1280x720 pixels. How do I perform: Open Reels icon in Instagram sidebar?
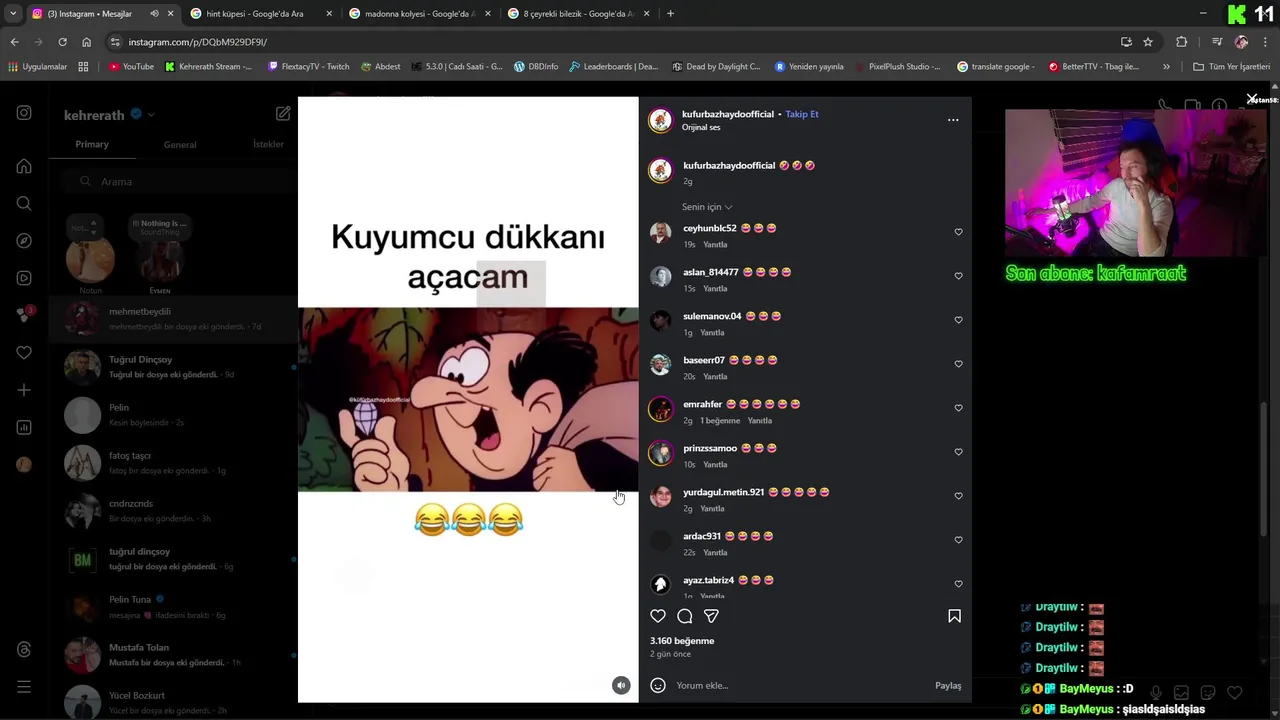click(x=24, y=278)
